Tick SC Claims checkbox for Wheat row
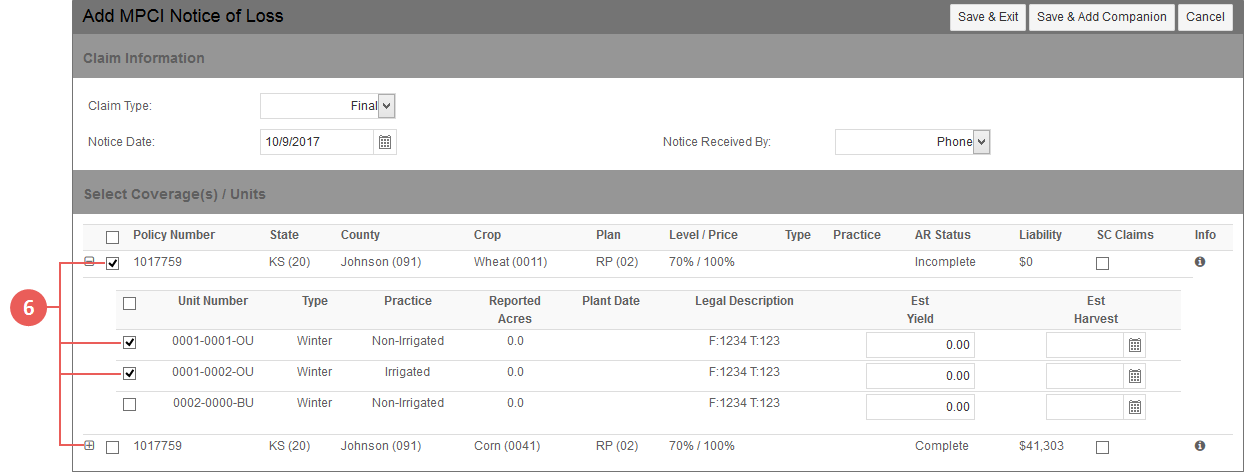Viewport: 1244px width, 472px height. point(1102,263)
